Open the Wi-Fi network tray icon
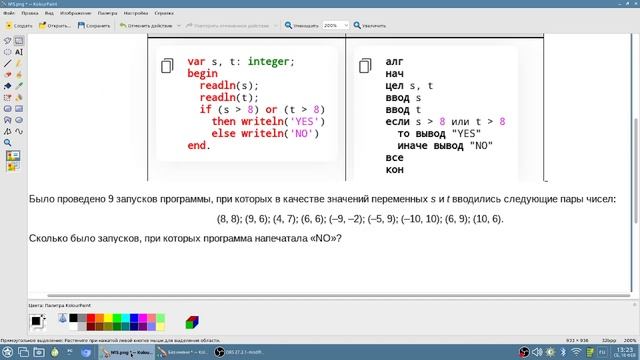Screen dimensions: 640x360 click(x=576, y=352)
